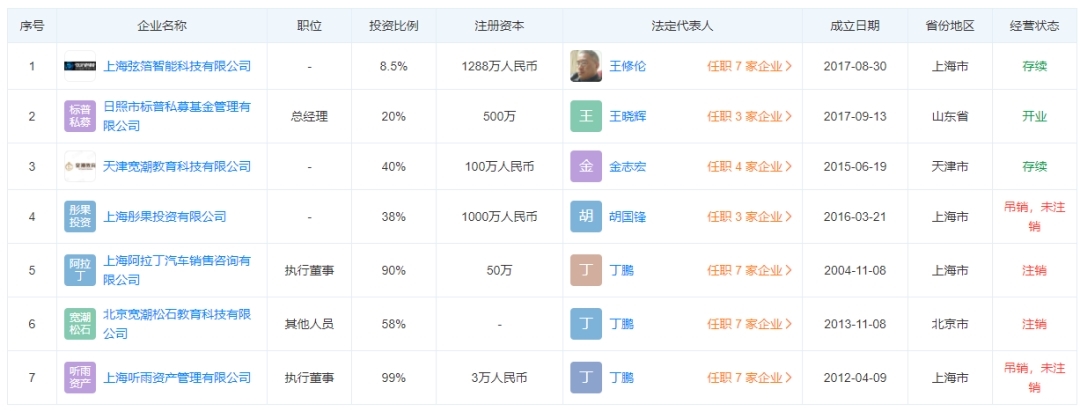1080x411 pixels.
Task: Open 上海弦箔智能科技有限公司 company link
Action: 177,66
